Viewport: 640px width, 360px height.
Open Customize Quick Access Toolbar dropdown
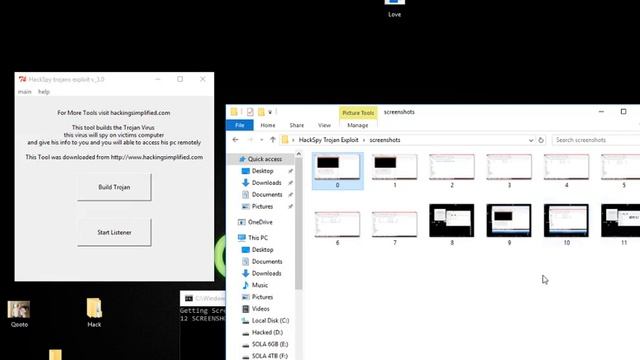tap(270, 112)
